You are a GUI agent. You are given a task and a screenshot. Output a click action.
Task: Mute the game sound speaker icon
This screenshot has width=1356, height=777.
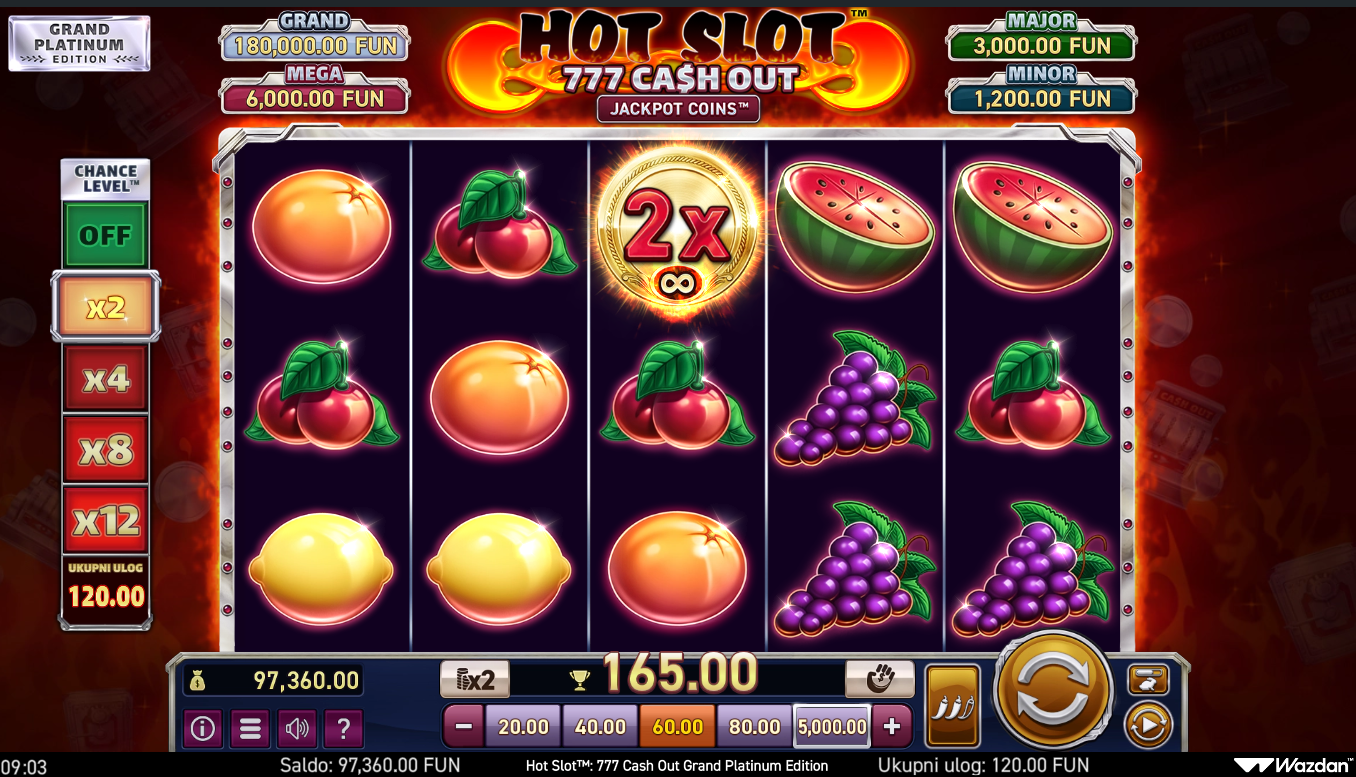click(297, 728)
